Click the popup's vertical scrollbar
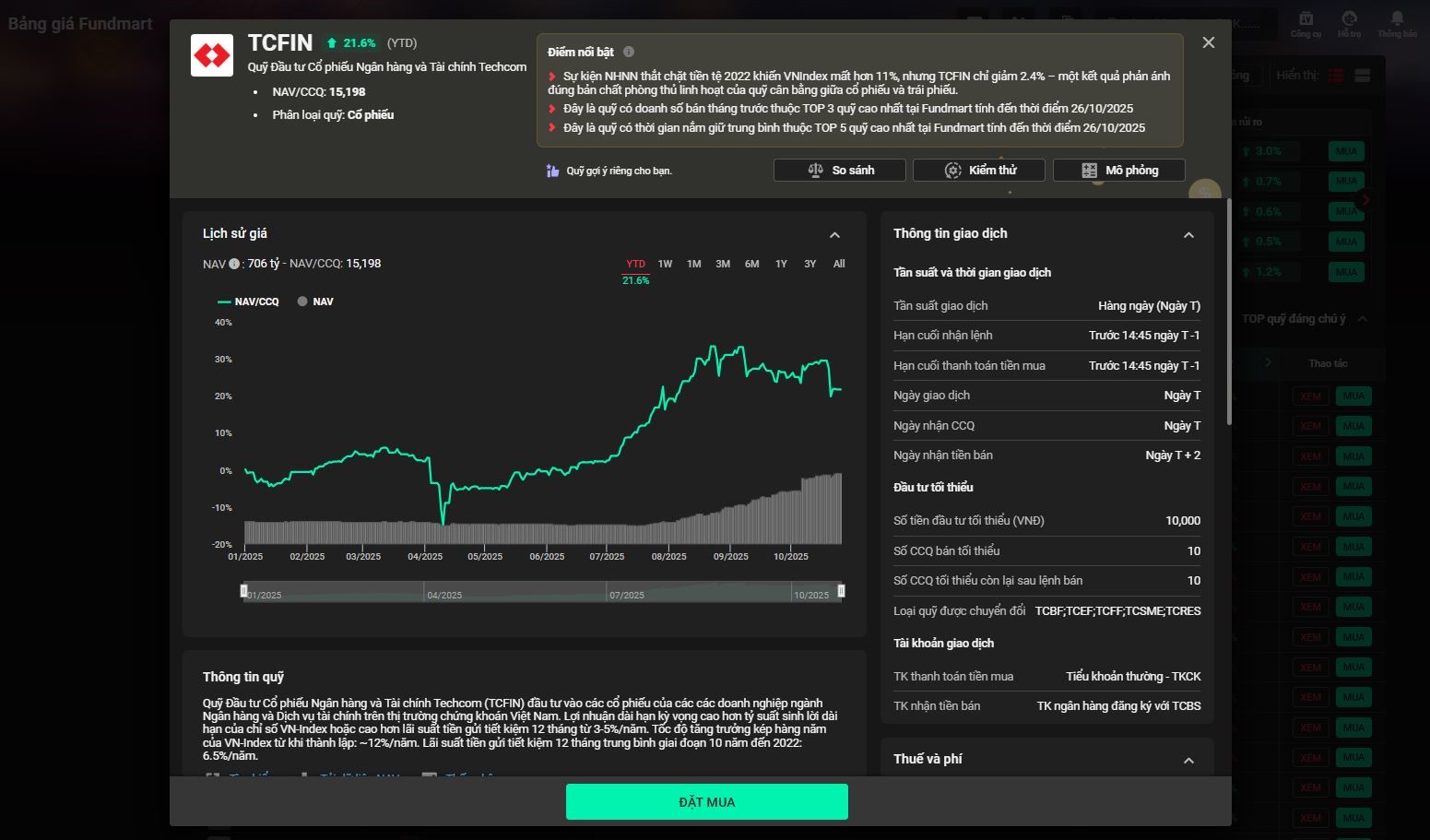The width and height of the screenshot is (1430, 840). 1228,314
